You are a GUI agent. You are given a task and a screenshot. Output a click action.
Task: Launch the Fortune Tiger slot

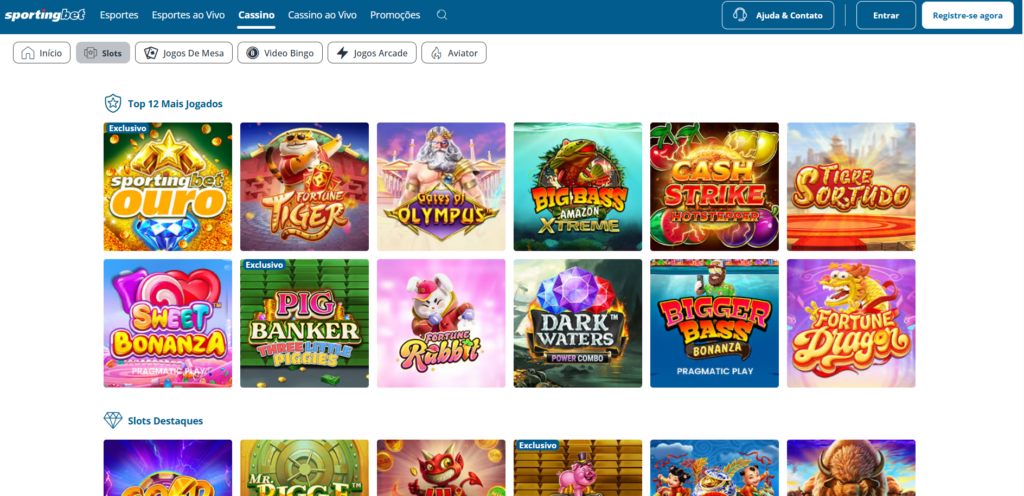[304, 187]
